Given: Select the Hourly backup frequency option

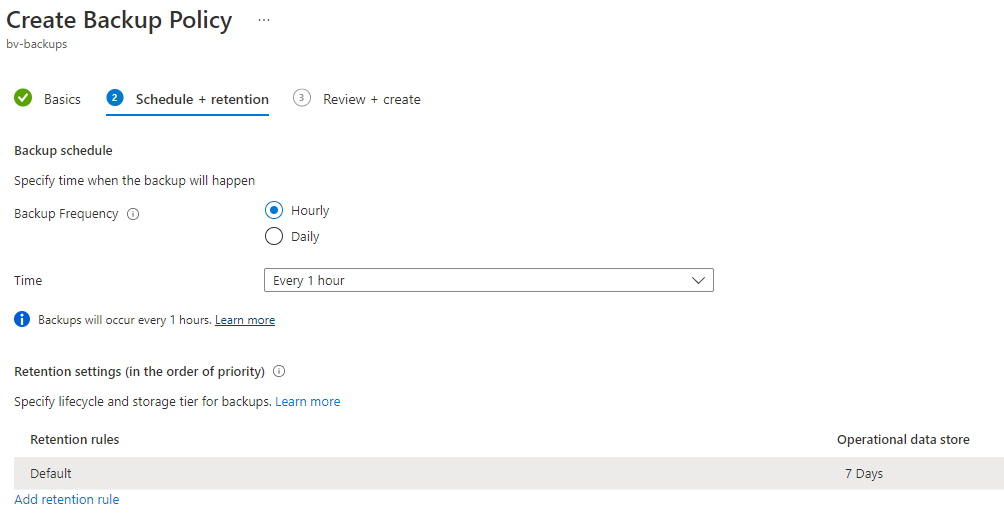Looking at the screenshot, I should 274,211.
